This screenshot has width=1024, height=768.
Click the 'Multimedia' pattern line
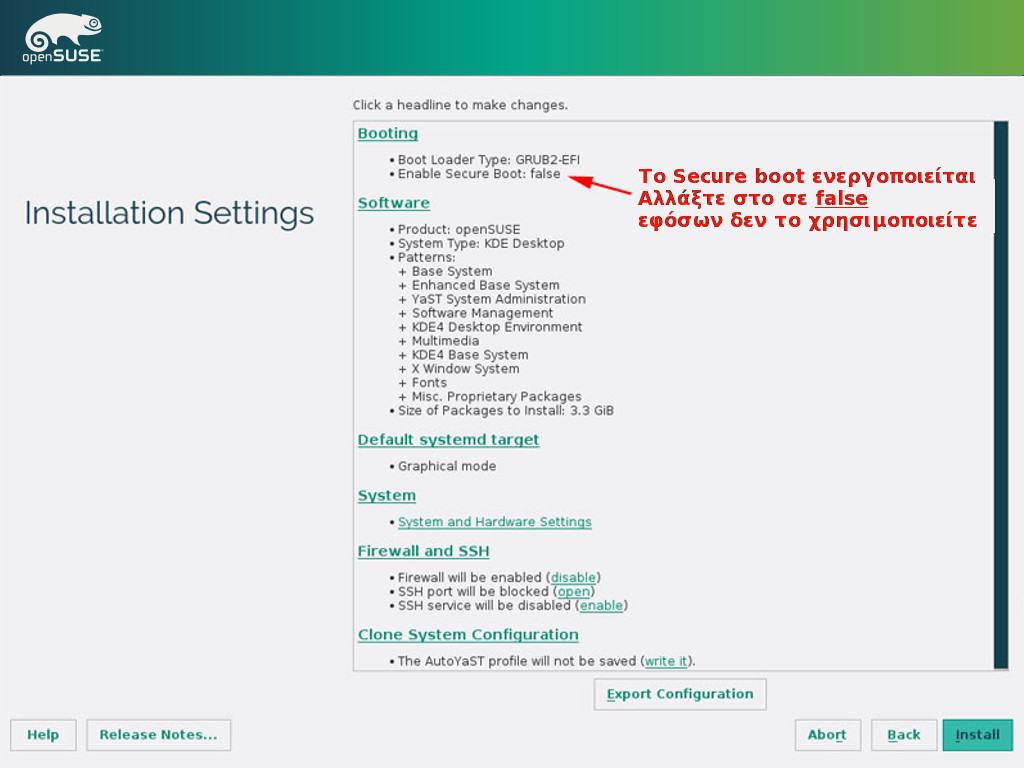445,341
